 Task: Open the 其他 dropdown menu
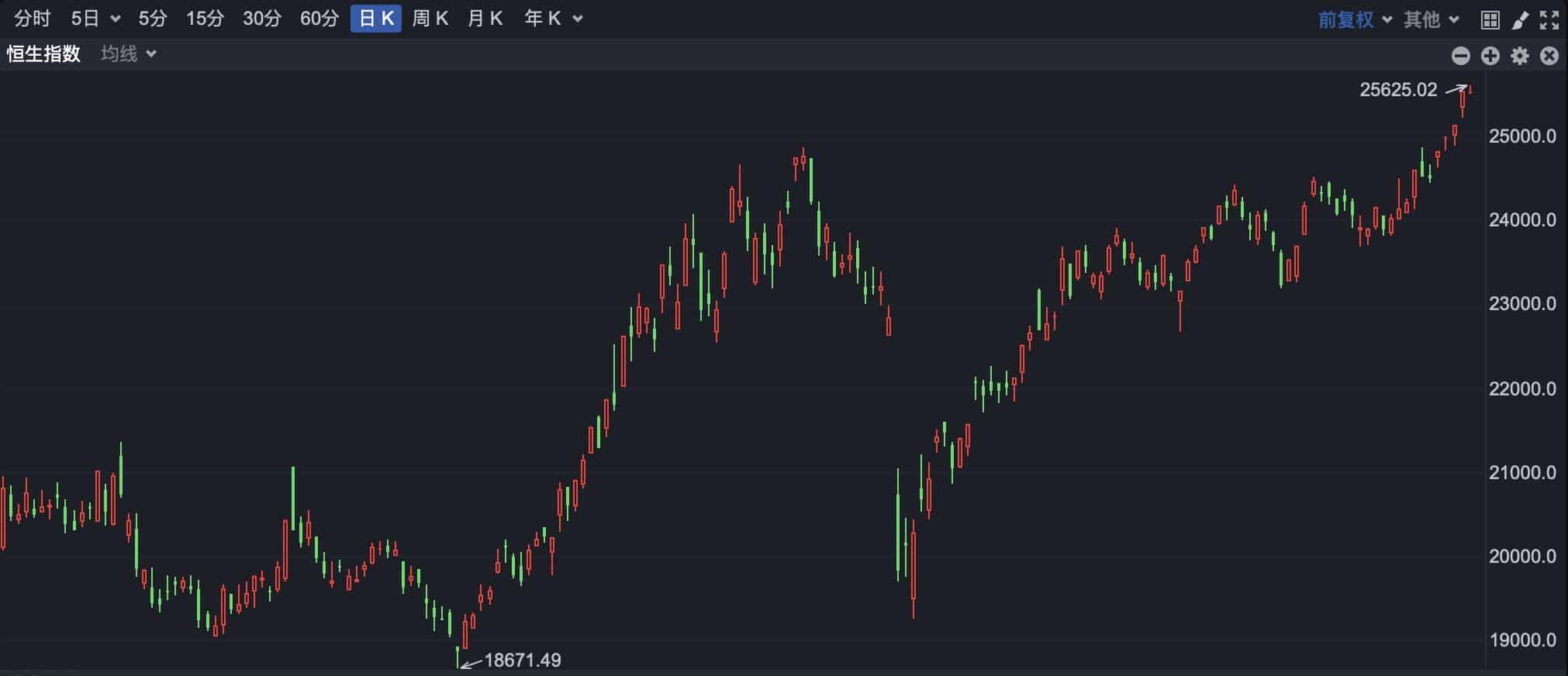(1431, 19)
